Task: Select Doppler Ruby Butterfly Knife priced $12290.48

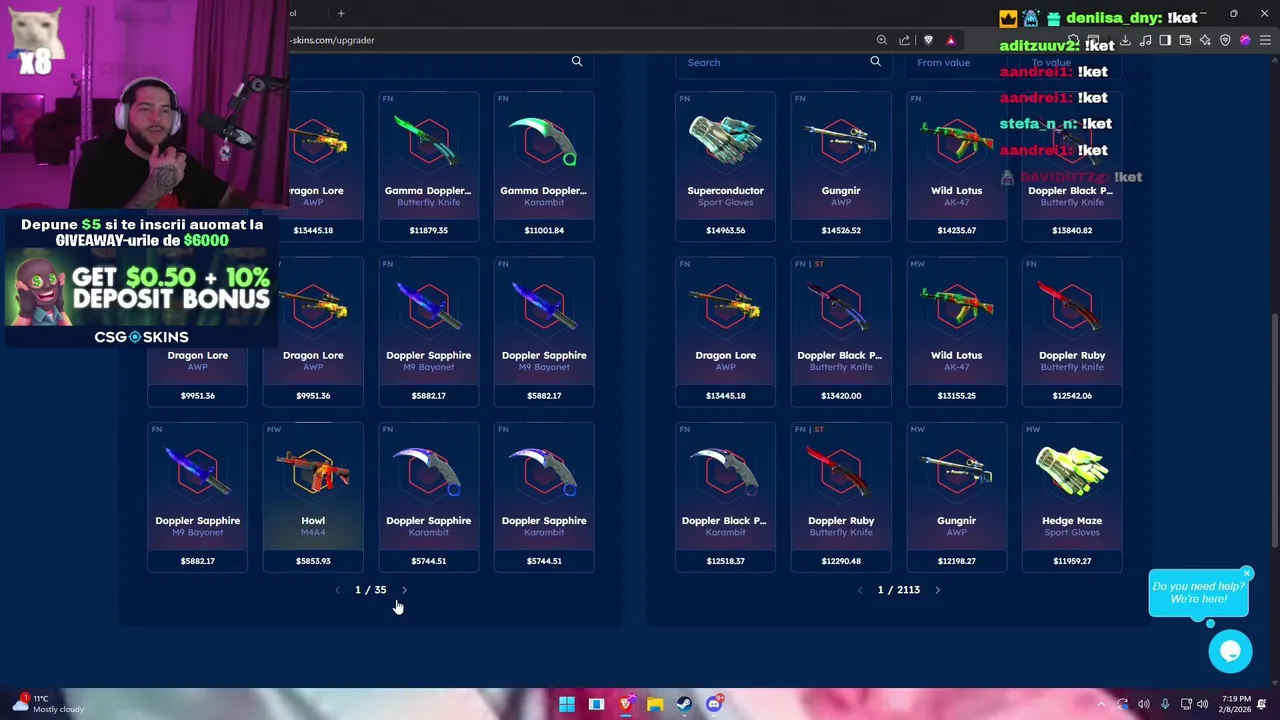Action: point(841,497)
